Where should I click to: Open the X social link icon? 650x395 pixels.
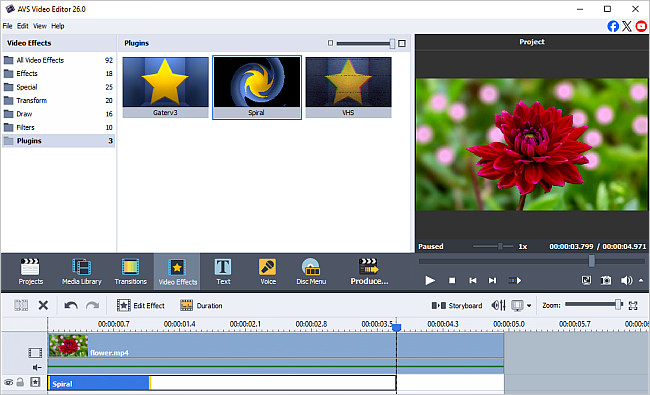point(627,26)
